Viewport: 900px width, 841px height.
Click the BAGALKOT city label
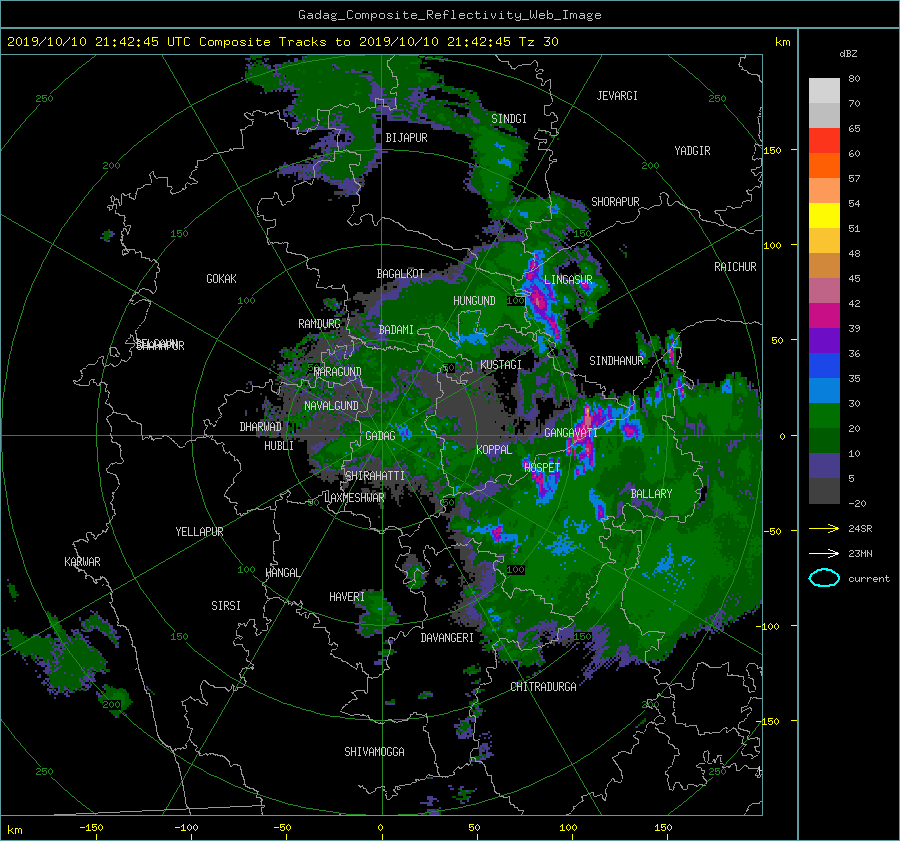pyautogui.click(x=400, y=274)
